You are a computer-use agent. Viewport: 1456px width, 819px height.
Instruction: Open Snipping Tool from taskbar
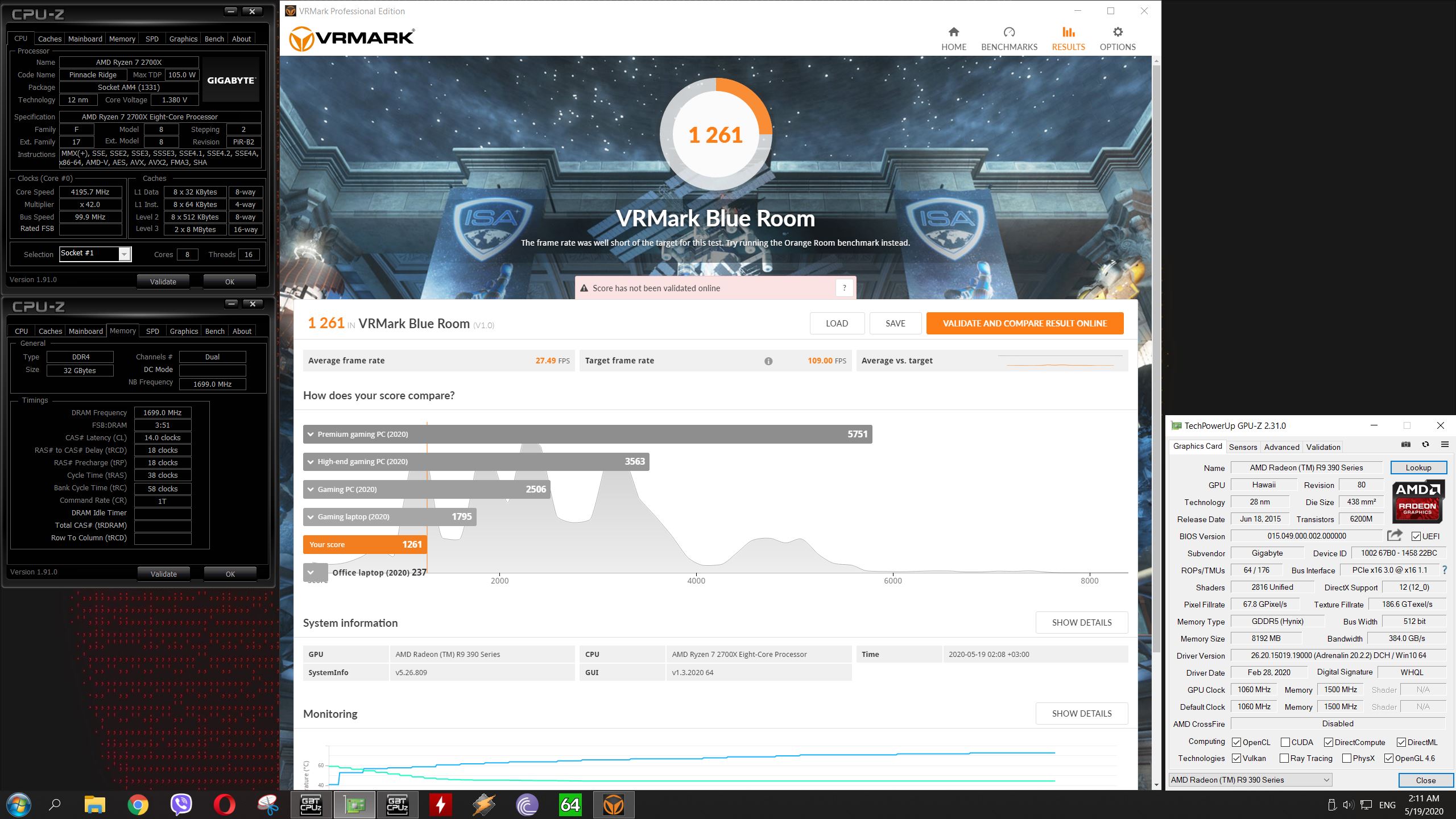pos(267,805)
